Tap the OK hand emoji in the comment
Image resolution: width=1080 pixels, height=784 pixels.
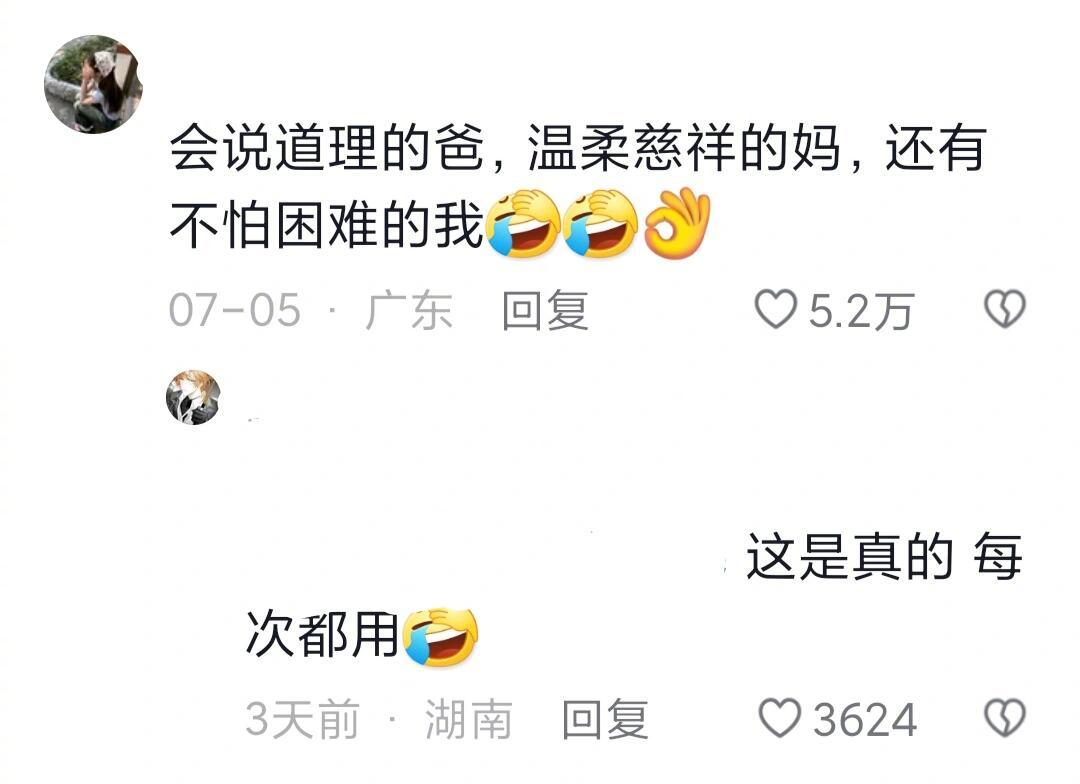click(677, 223)
